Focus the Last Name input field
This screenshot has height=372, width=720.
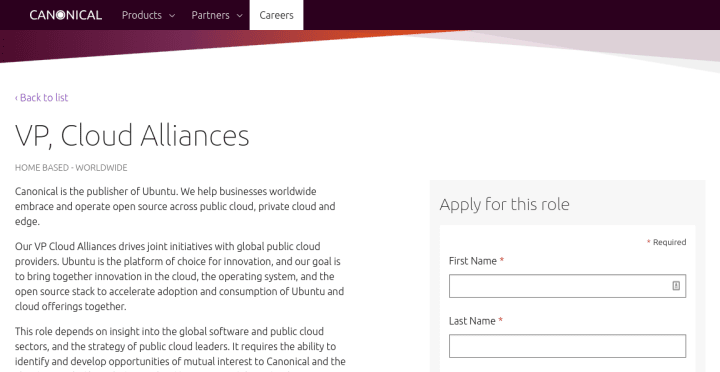(568, 346)
